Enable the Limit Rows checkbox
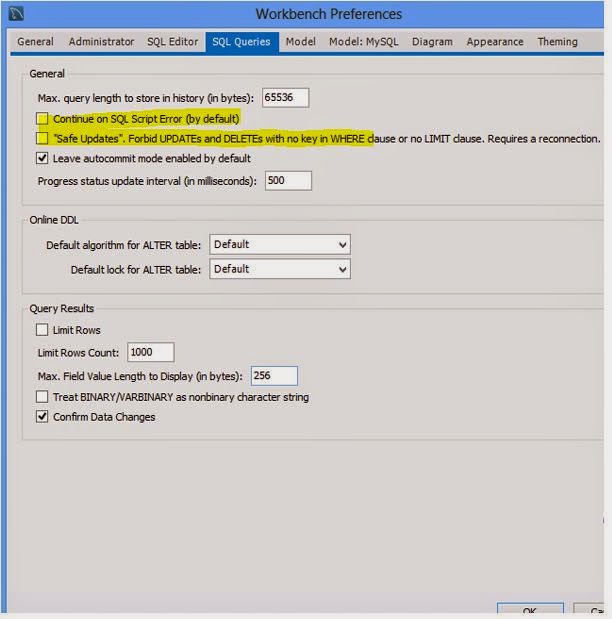Image resolution: width=612 pixels, height=619 pixels. [x=42, y=330]
